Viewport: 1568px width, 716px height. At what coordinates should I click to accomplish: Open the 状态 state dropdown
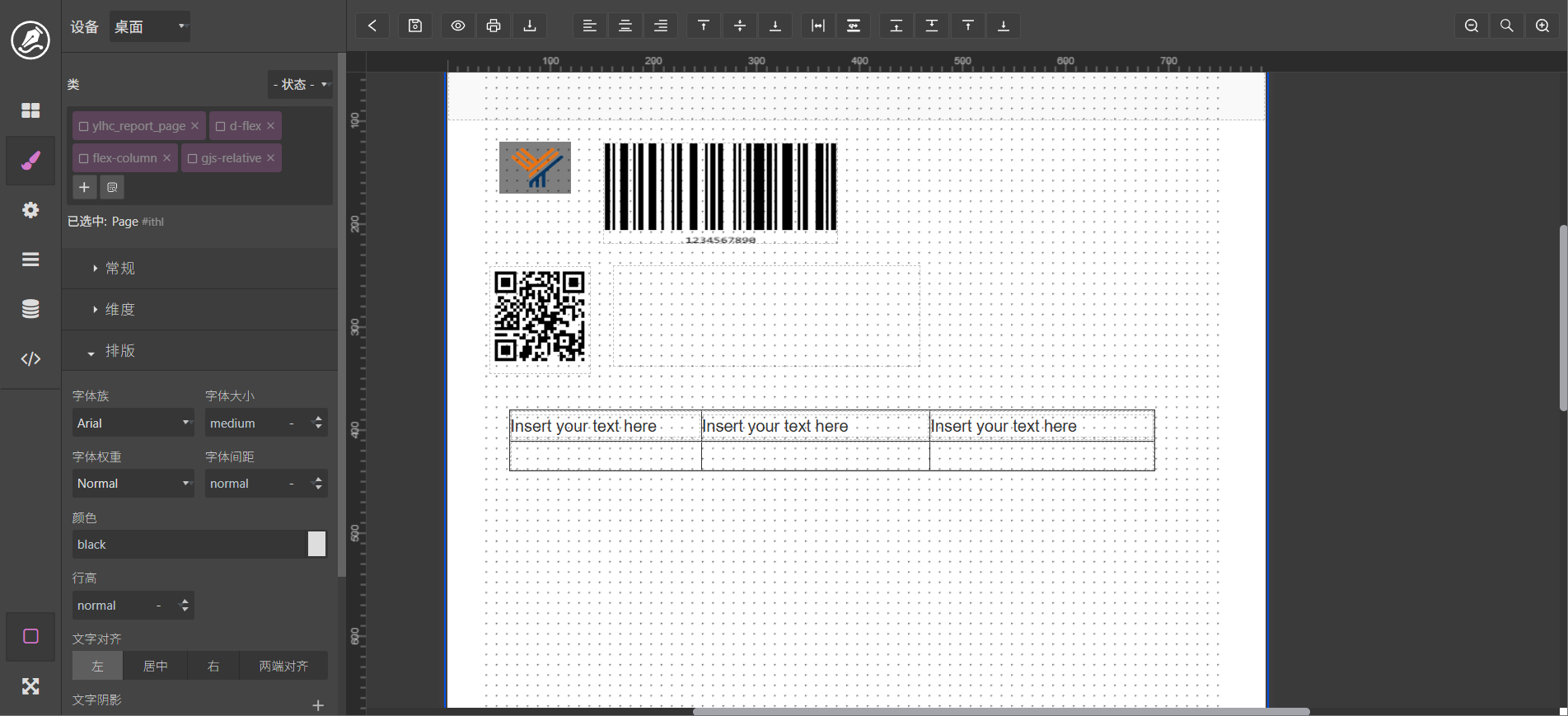[x=301, y=84]
